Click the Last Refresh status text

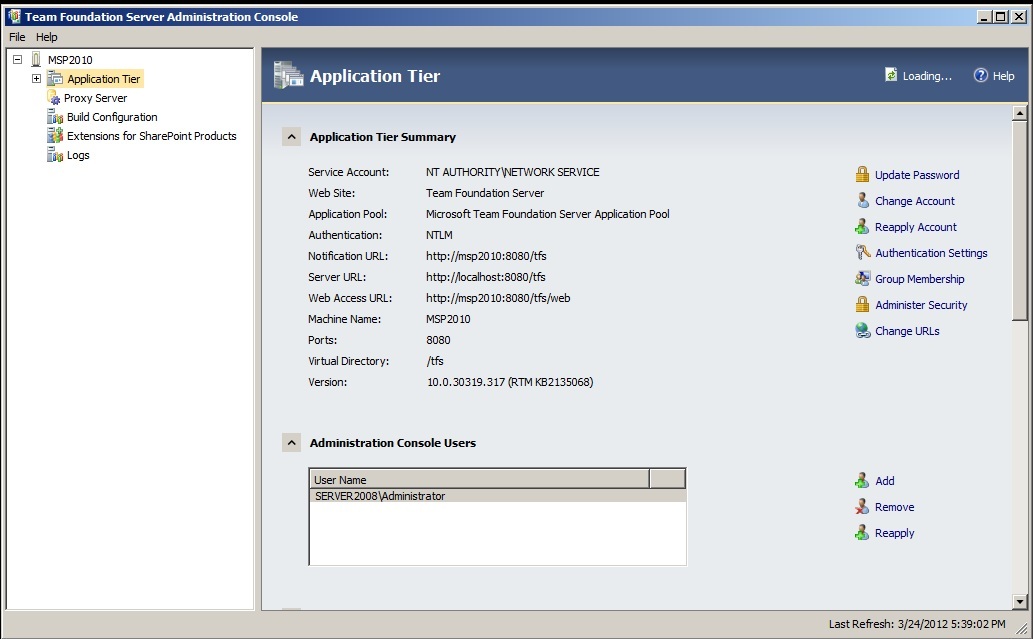(917, 624)
